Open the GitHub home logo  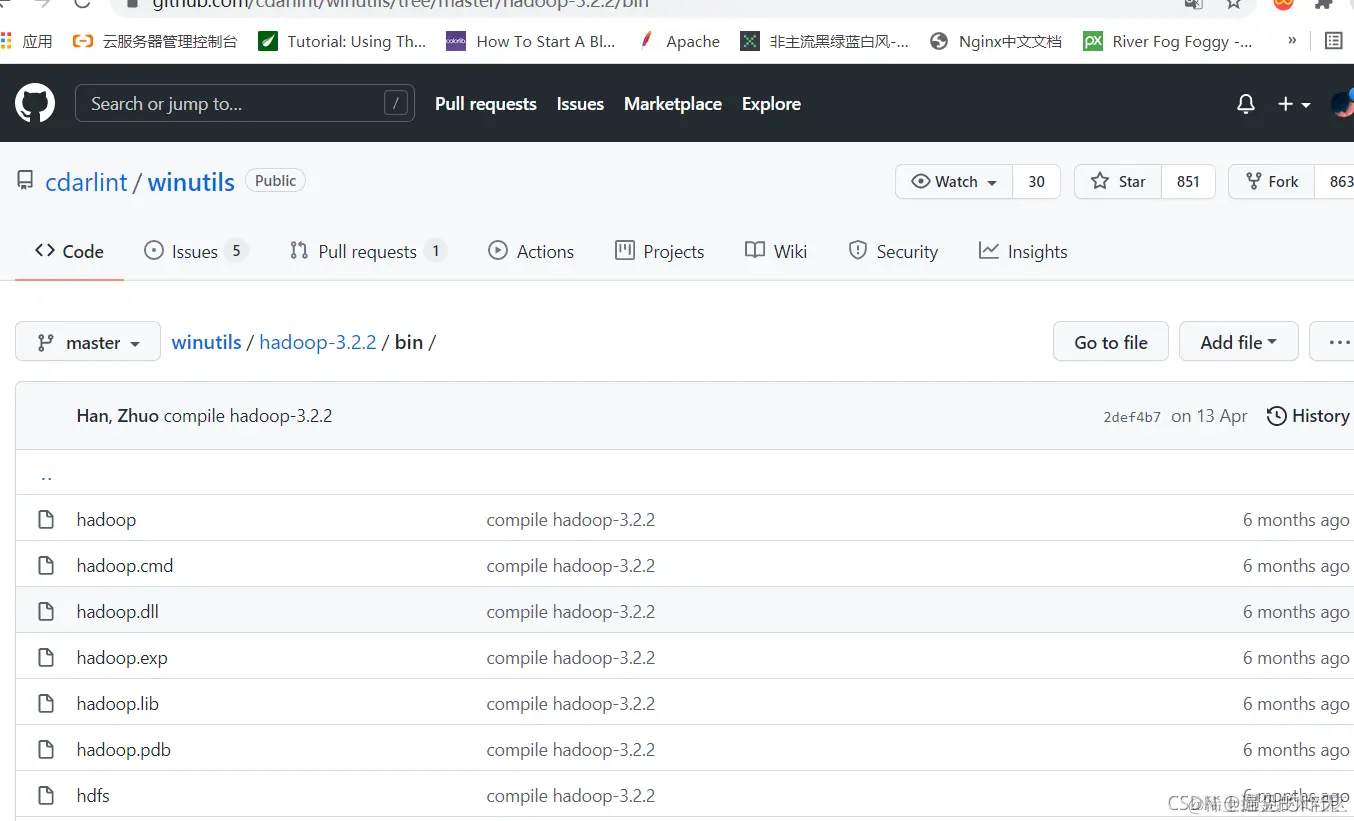[x=34, y=103]
